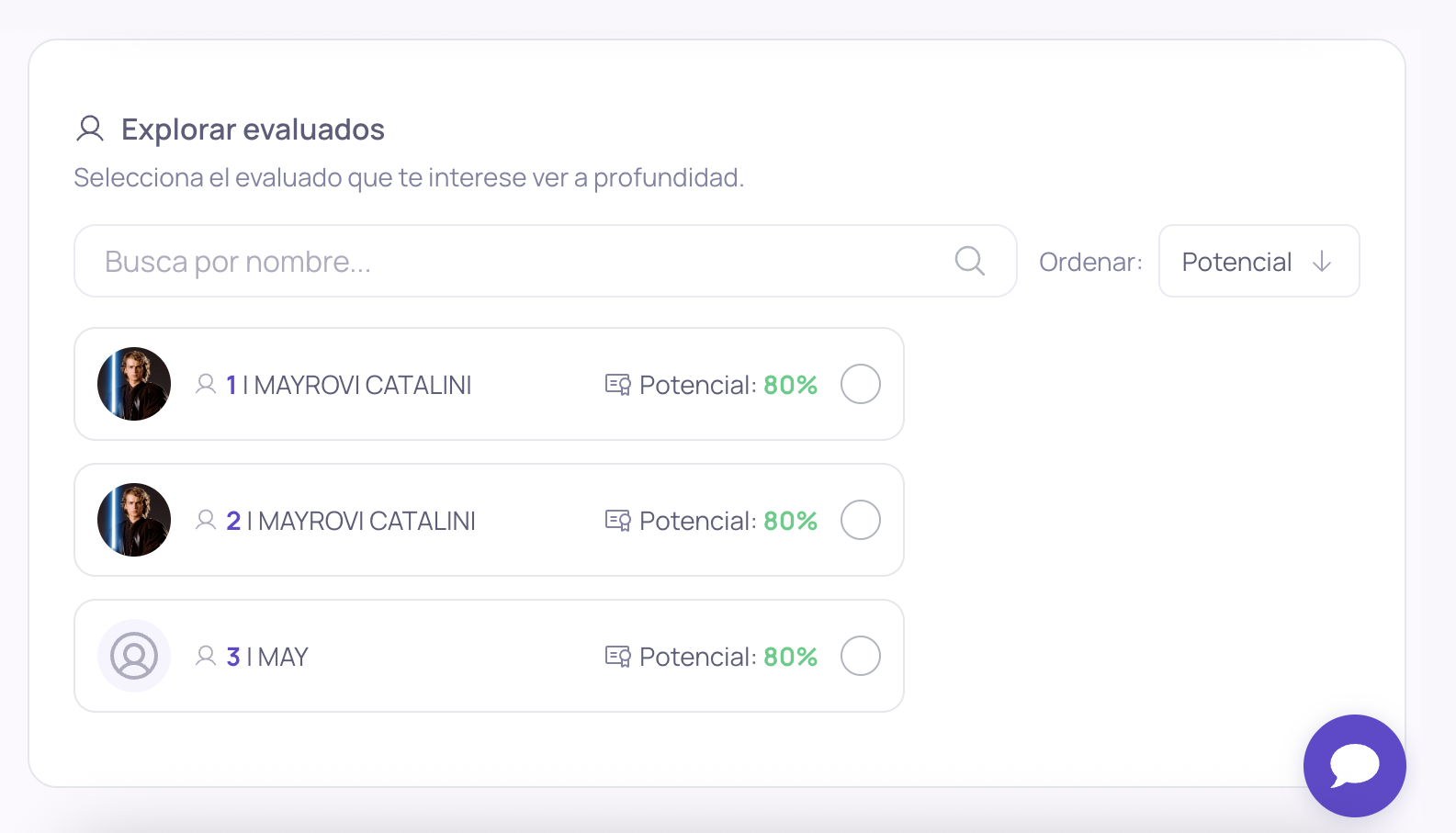1456x833 pixels.
Task: Click the Ordenar label
Action: pos(1090,262)
